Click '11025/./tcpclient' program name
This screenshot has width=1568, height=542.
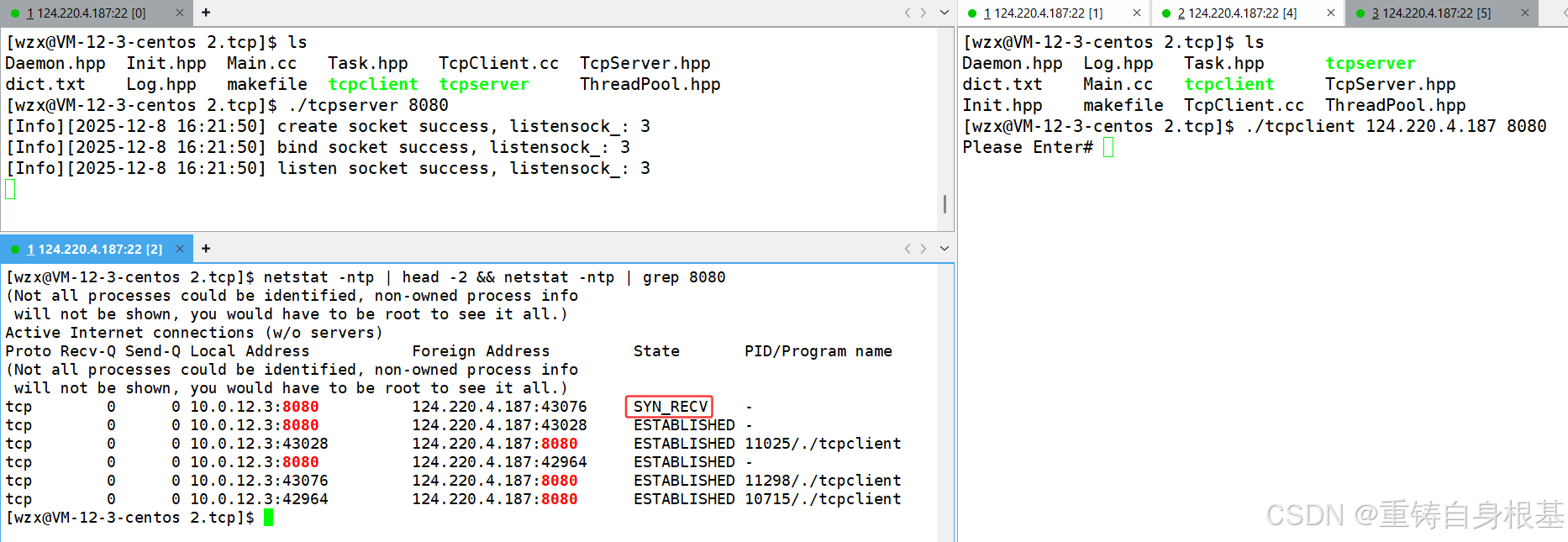coord(823,444)
